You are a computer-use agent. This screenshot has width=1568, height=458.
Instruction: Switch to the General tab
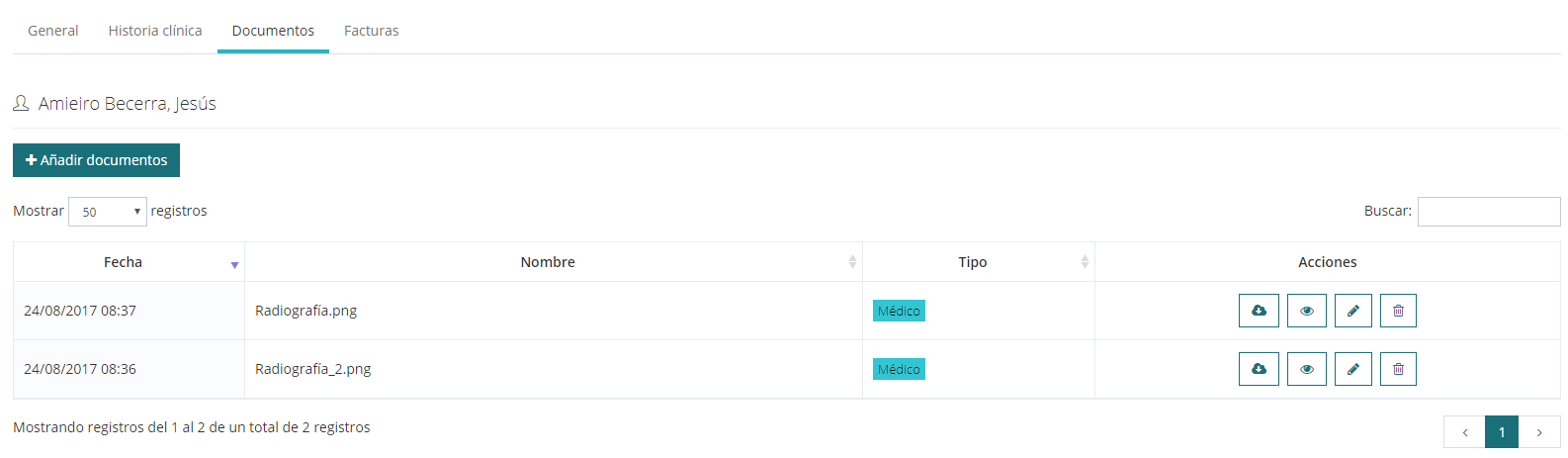[53, 31]
